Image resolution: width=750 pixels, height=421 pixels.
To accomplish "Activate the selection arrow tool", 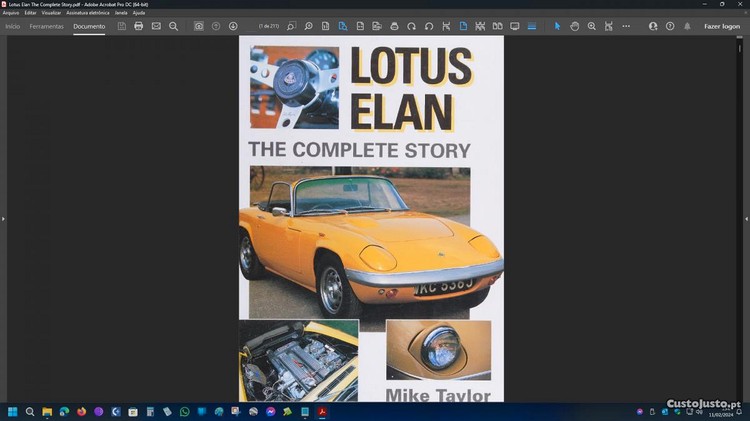I will point(558,26).
